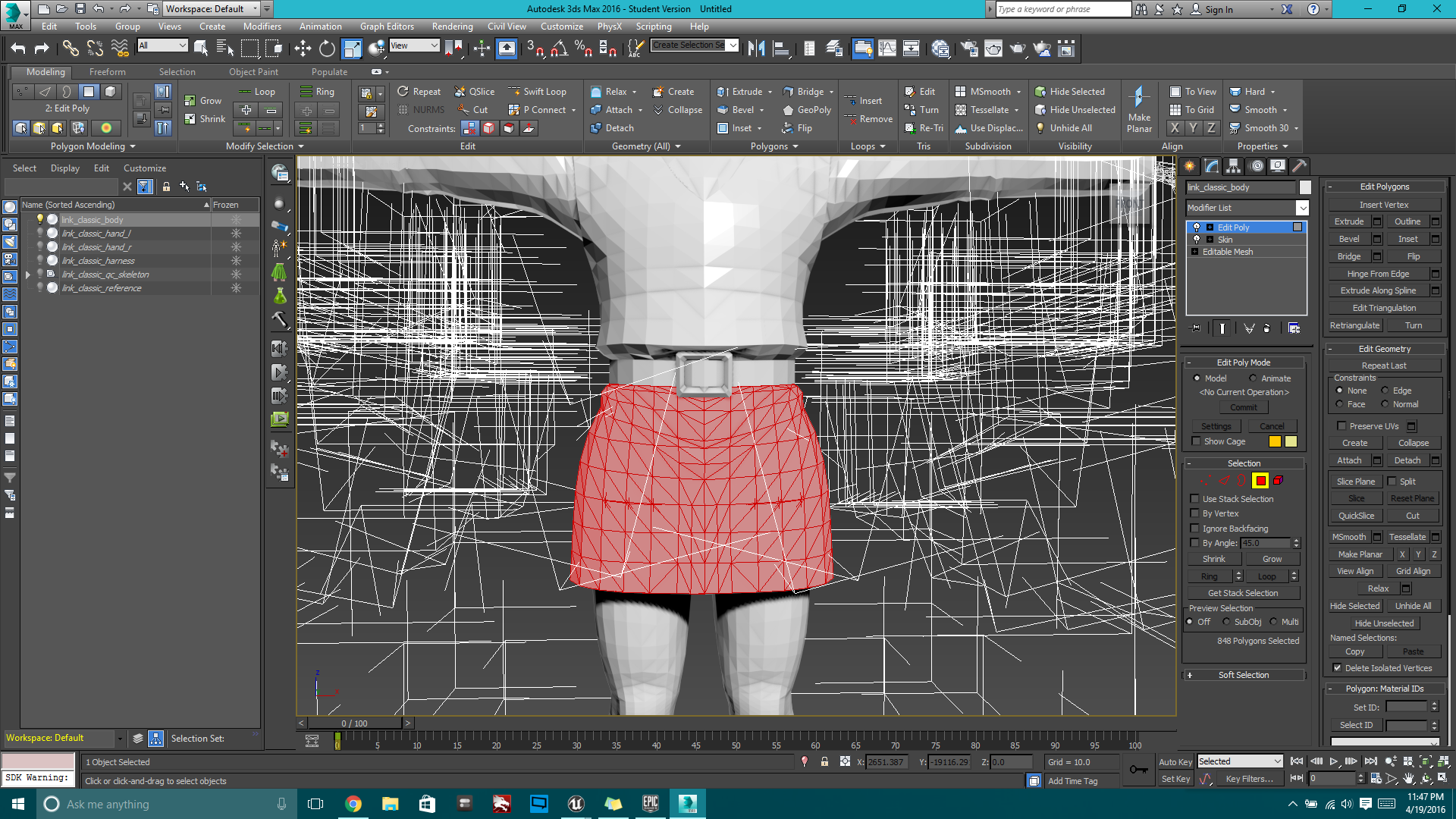Expand the Soft Selection rollout
This screenshot has width=1456, height=819.
click(1244, 674)
